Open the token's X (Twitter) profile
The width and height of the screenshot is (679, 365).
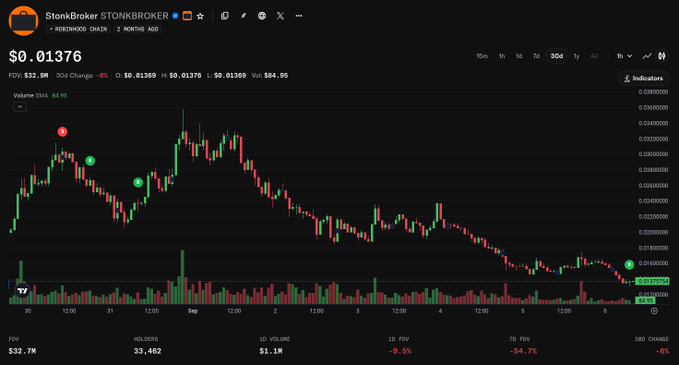coord(281,16)
